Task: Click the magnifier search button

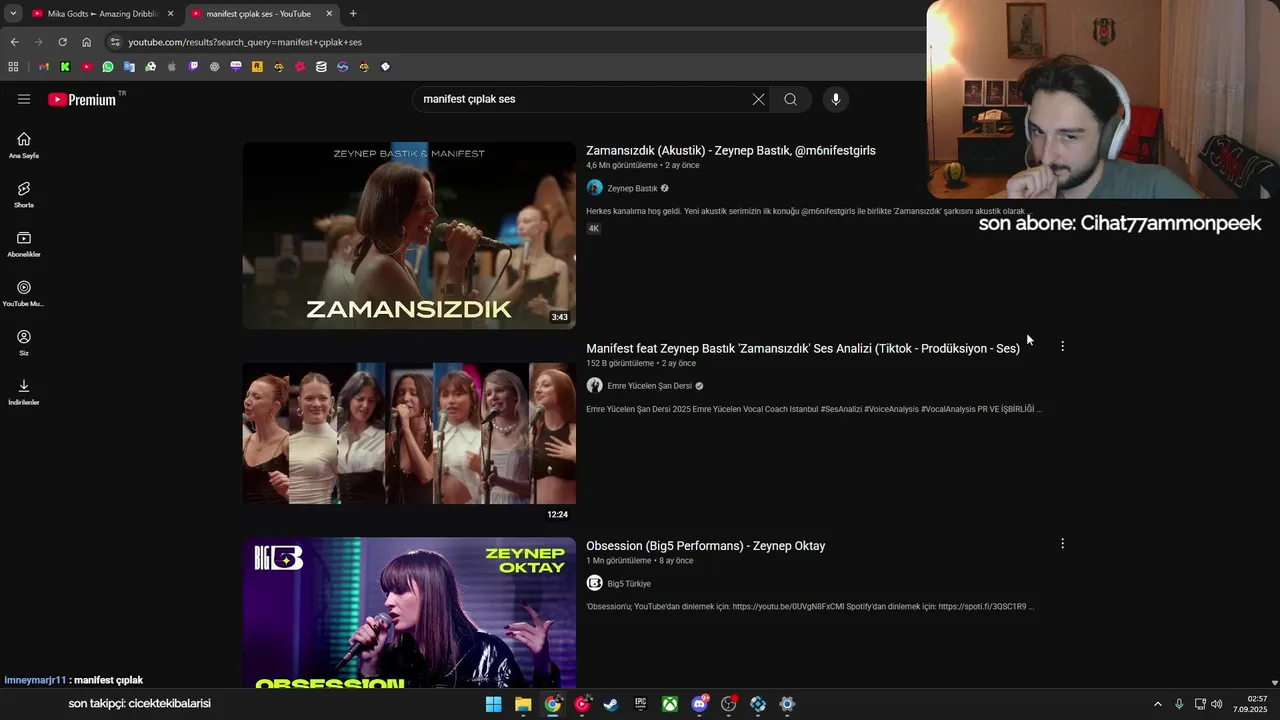Action: pos(790,99)
